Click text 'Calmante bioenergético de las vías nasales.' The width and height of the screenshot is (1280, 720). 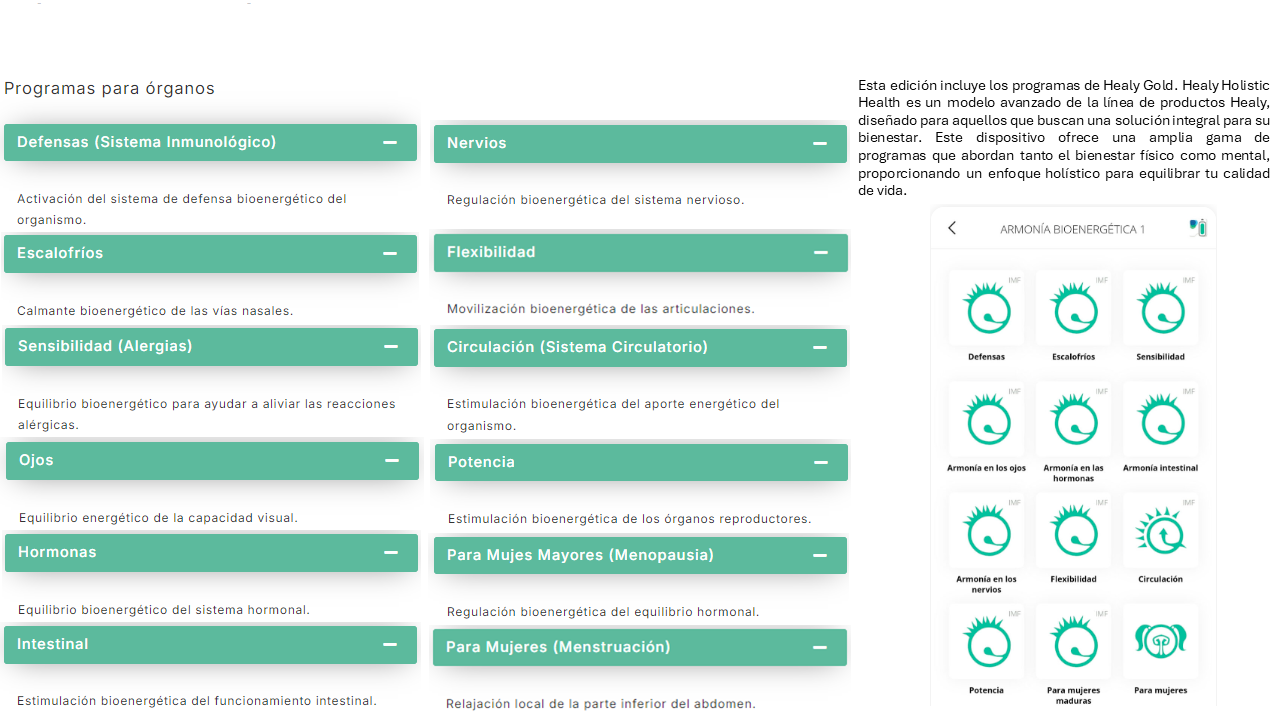pos(155,311)
